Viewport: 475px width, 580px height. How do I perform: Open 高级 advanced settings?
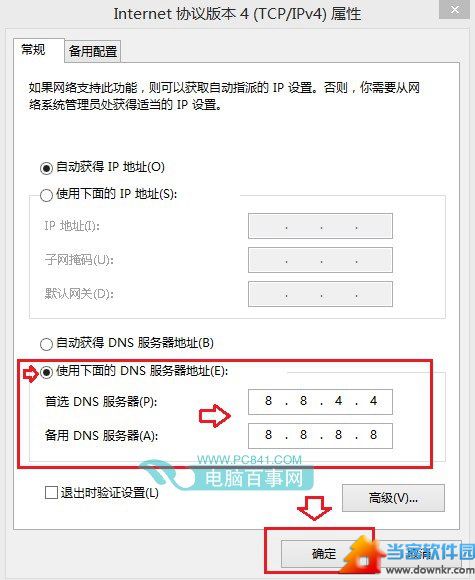tap(393, 498)
